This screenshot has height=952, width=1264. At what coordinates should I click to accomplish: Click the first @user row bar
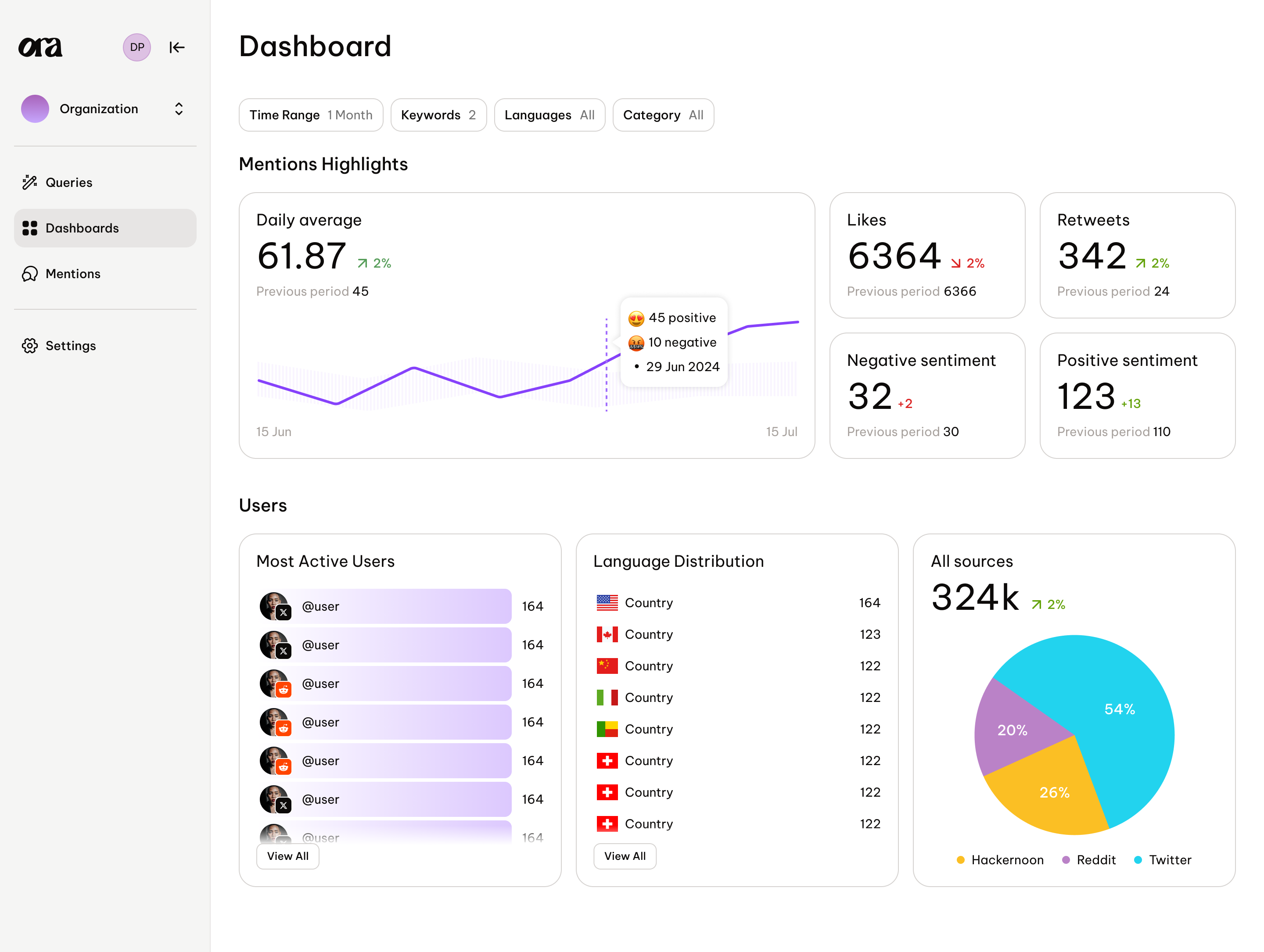(x=400, y=606)
